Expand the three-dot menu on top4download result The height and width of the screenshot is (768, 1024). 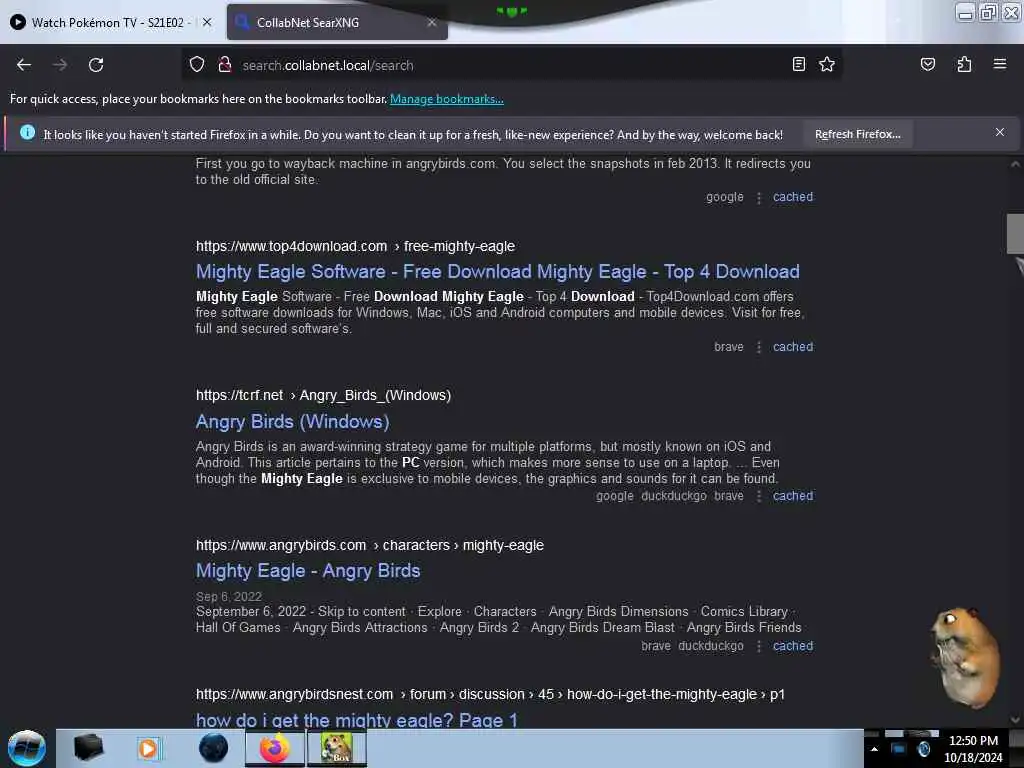pos(759,347)
